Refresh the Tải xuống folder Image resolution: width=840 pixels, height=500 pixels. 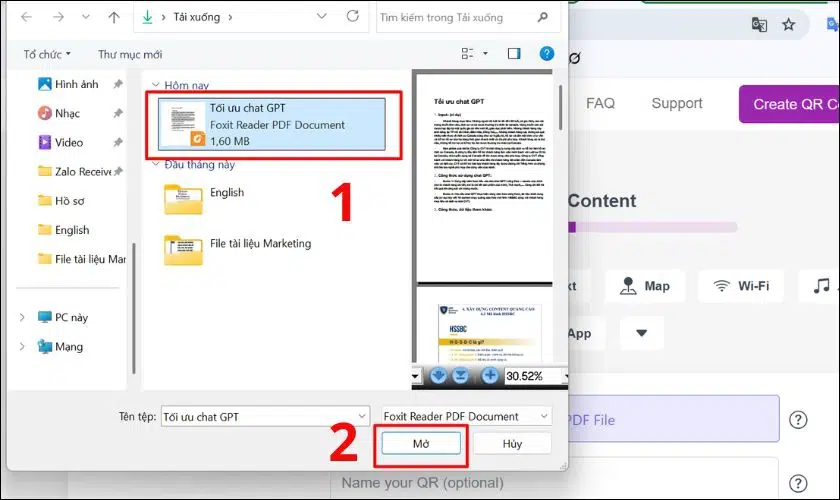tap(352, 16)
